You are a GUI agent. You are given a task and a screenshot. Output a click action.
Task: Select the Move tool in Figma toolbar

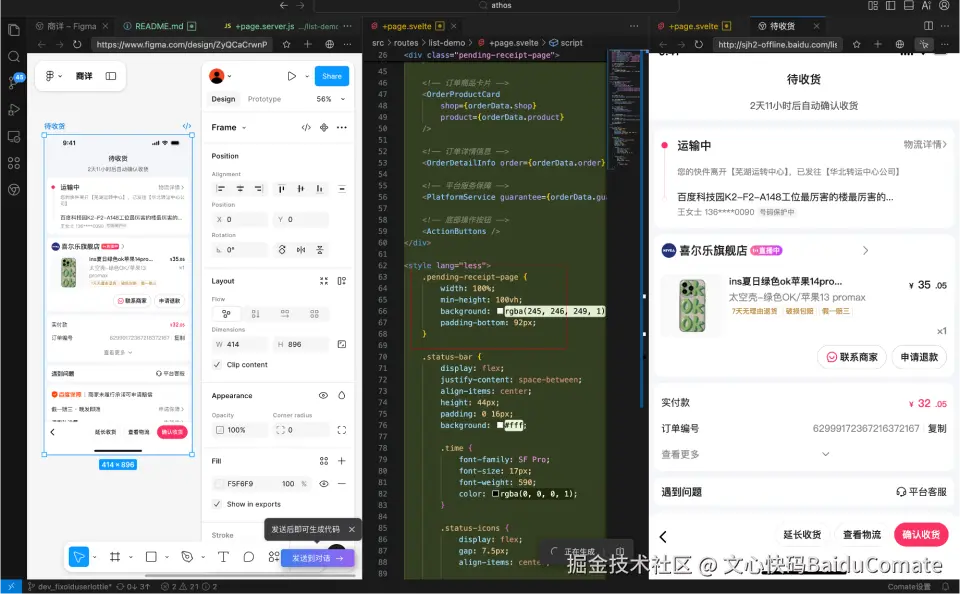click(79, 557)
